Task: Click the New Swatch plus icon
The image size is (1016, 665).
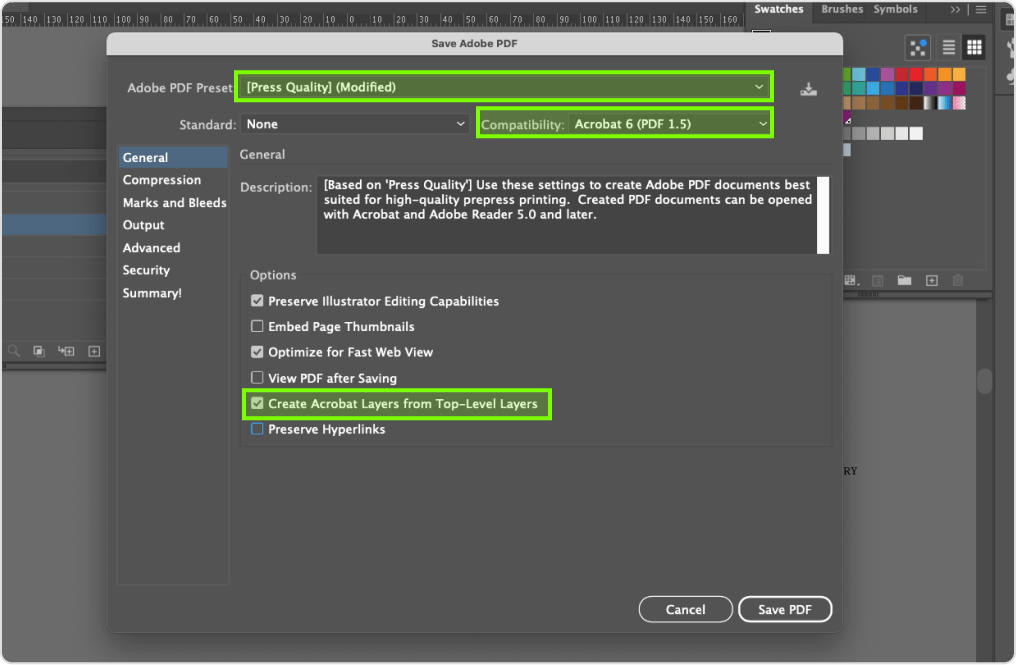Action: 931,281
